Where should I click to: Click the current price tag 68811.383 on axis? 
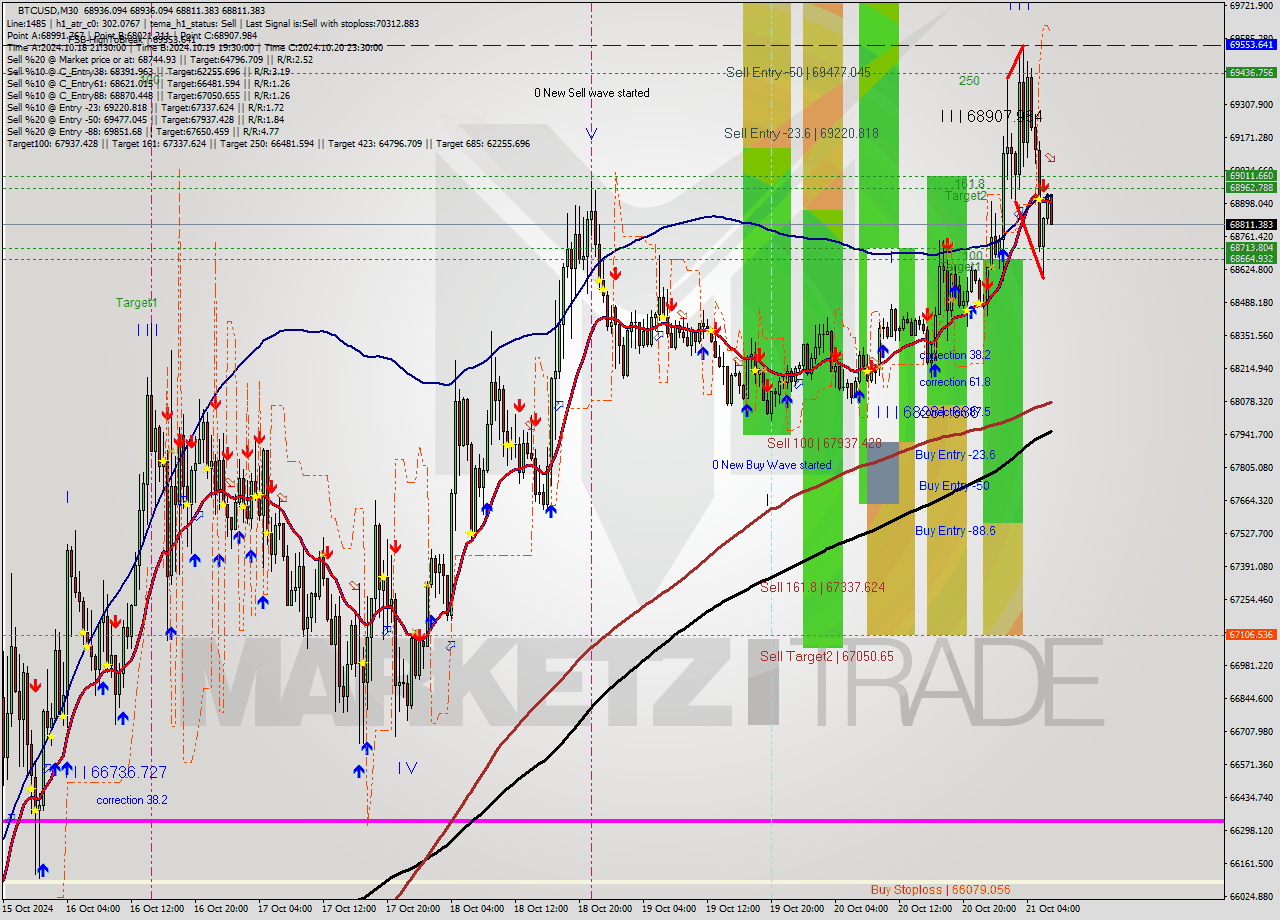point(1251,224)
